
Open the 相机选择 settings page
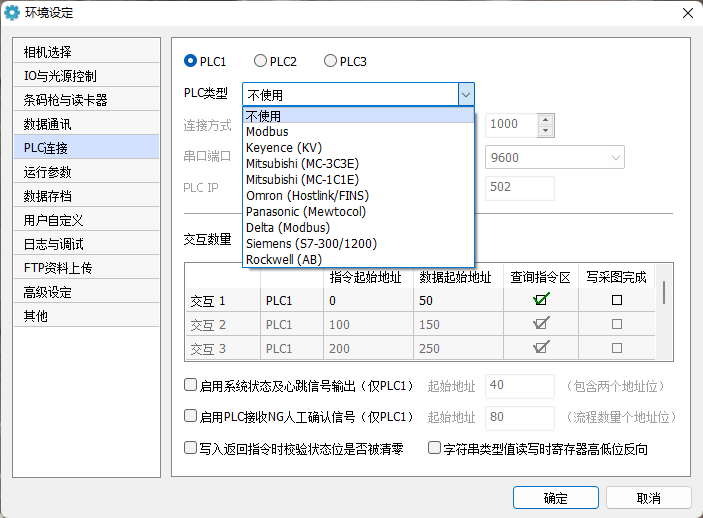87,52
